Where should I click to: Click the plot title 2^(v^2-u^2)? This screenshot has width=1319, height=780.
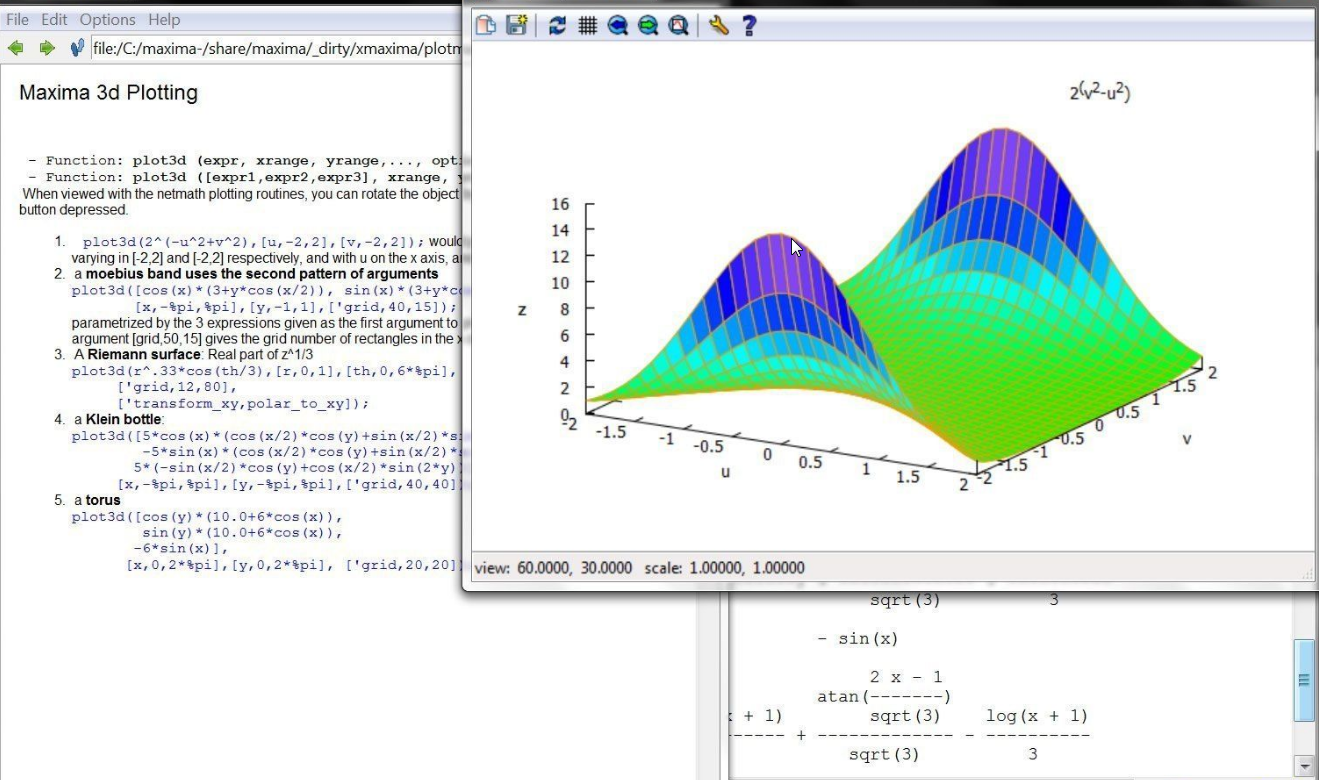coord(1099,92)
